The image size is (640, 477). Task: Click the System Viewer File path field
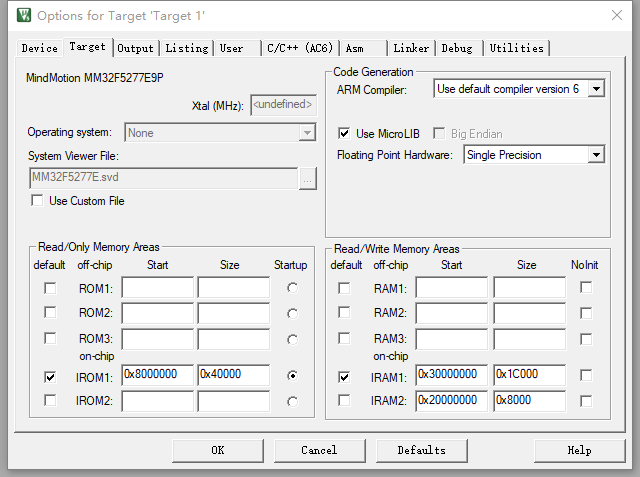pyautogui.click(x=164, y=177)
